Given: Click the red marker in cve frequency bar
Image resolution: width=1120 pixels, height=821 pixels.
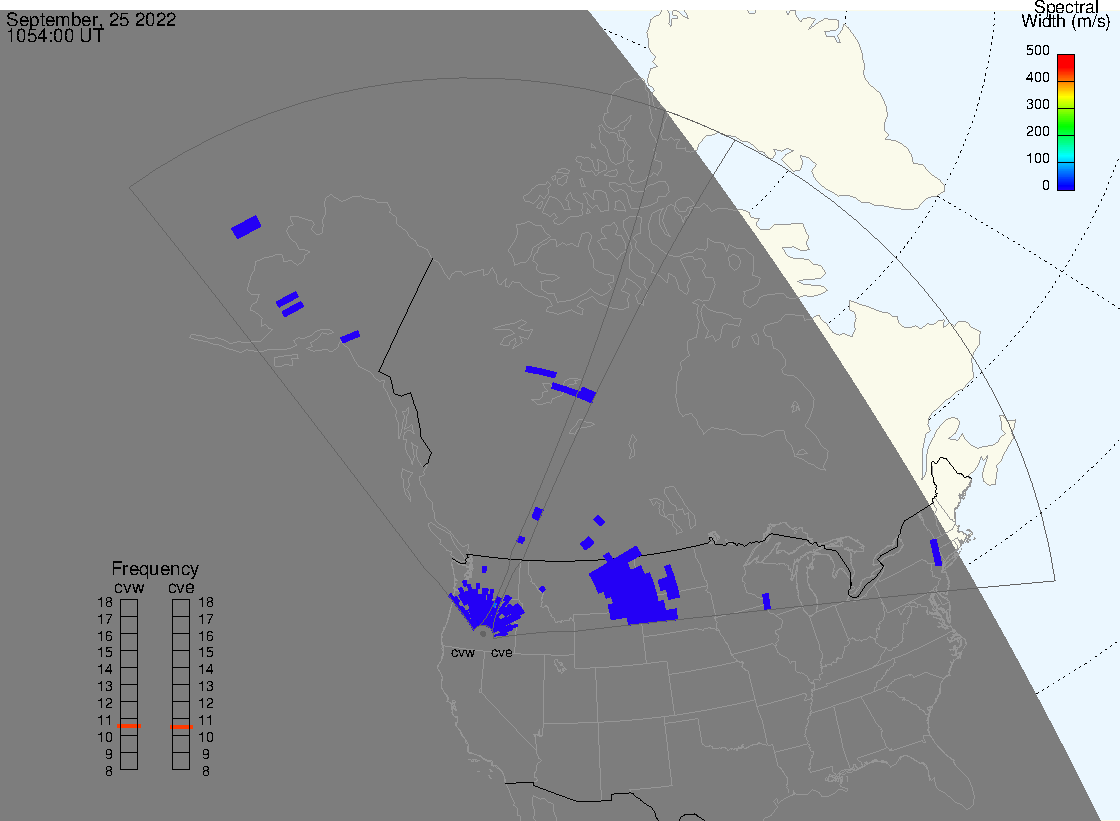Looking at the screenshot, I should tap(181, 727).
